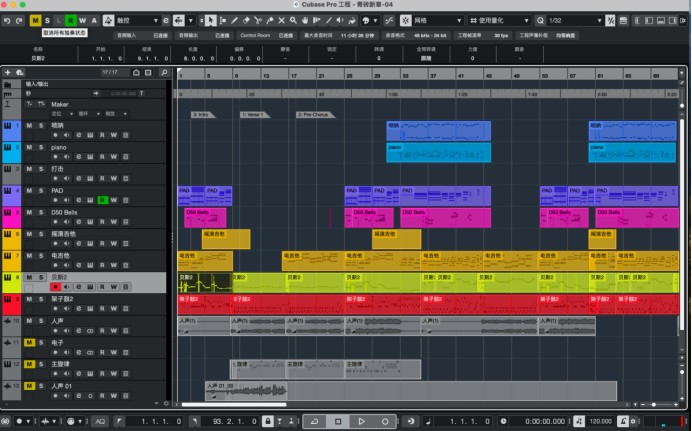Screen dimensions: 692x431
Task: Open the 网格 snap type dropdown
Action: pos(438,20)
